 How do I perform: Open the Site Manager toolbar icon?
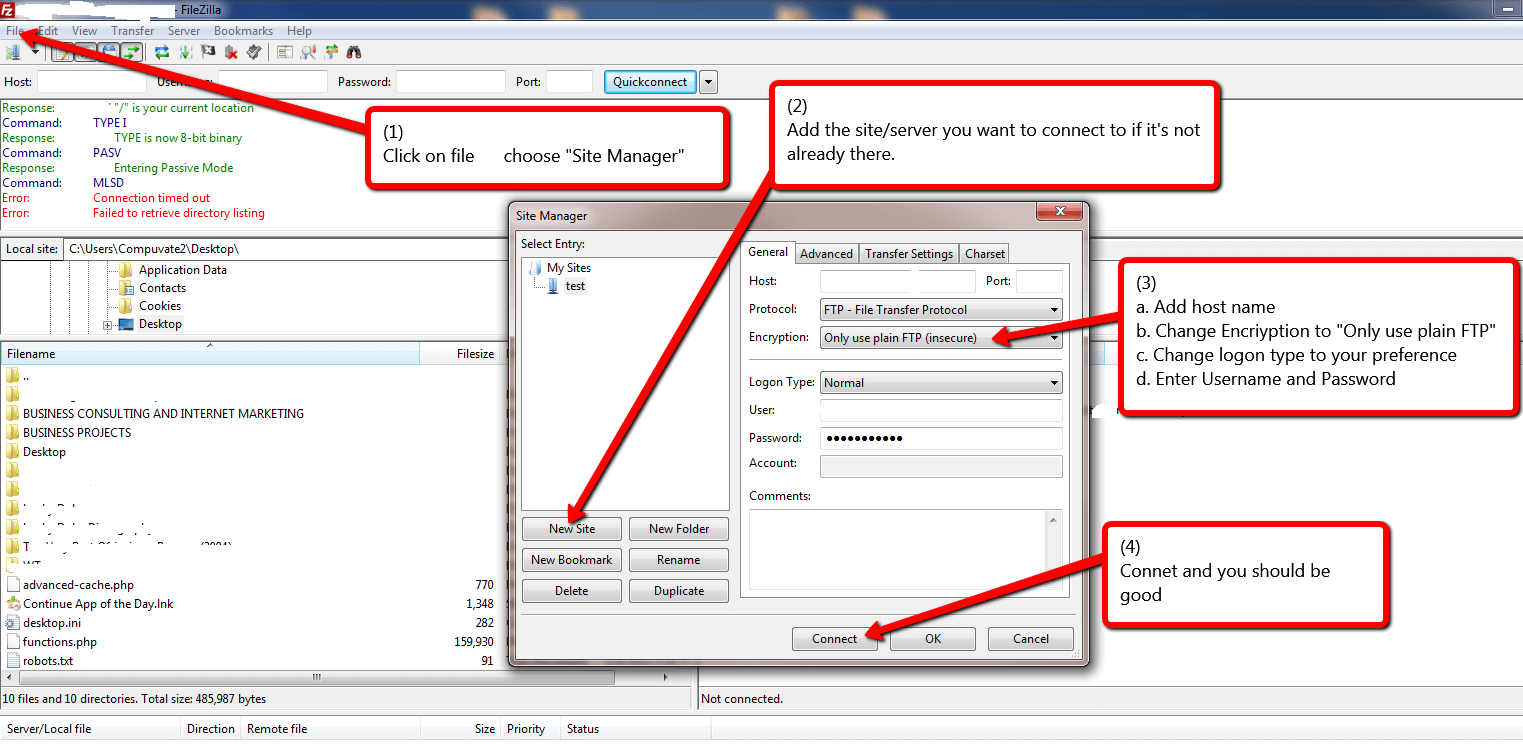(13, 51)
